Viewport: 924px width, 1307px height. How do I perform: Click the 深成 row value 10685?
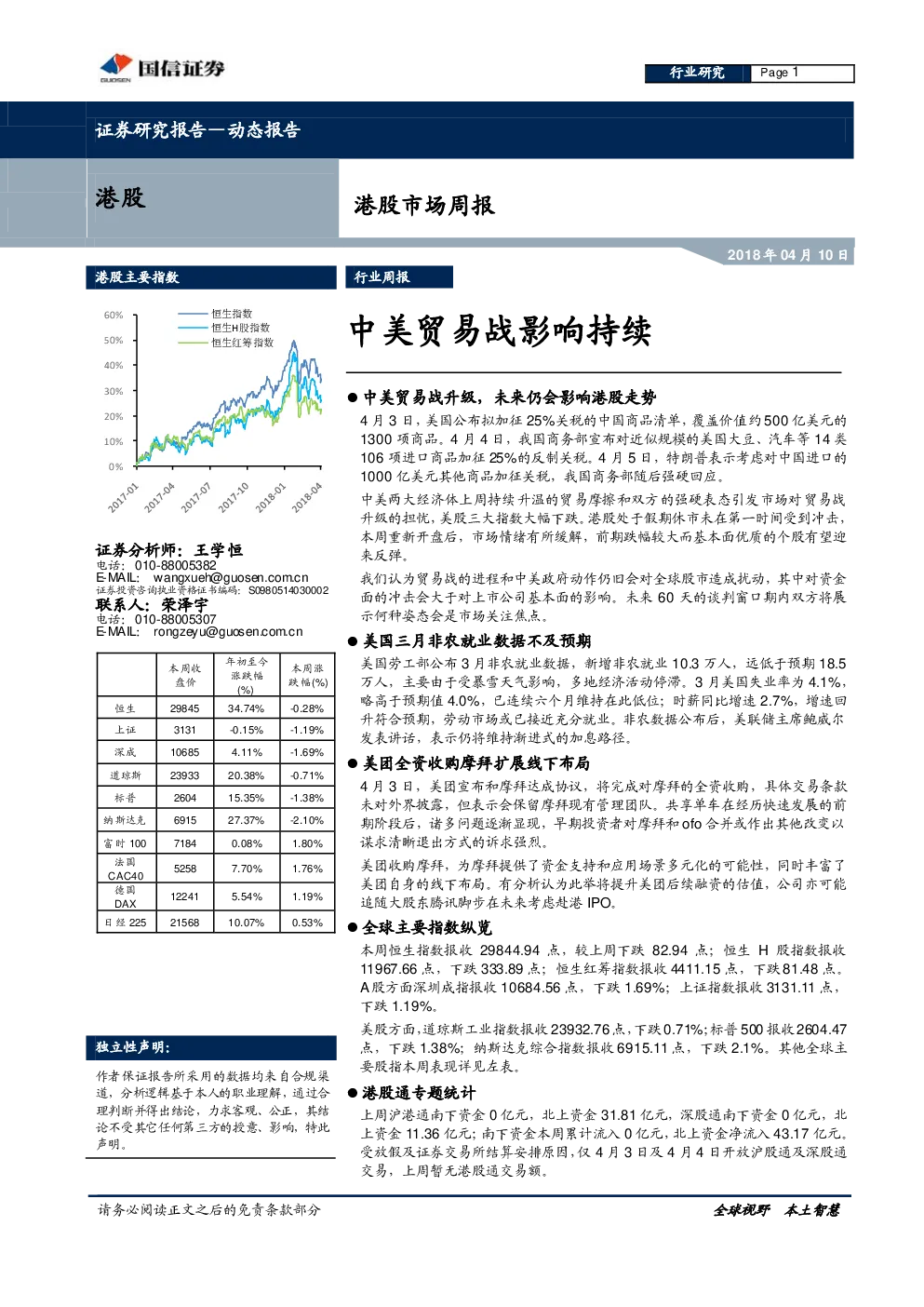point(185,752)
